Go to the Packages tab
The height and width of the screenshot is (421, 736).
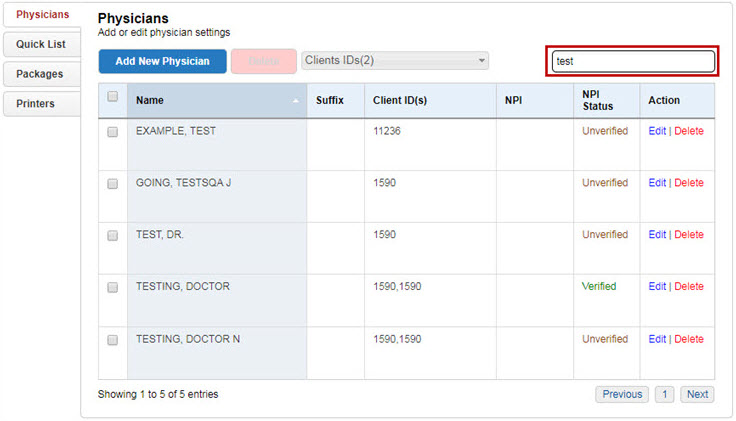point(40,74)
